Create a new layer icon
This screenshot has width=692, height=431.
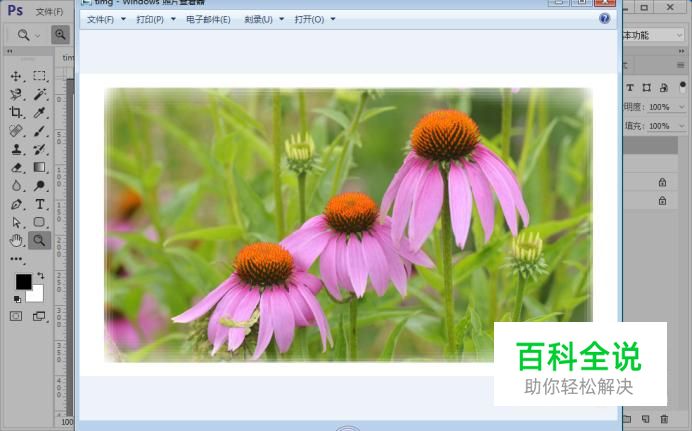tap(645, 418)
